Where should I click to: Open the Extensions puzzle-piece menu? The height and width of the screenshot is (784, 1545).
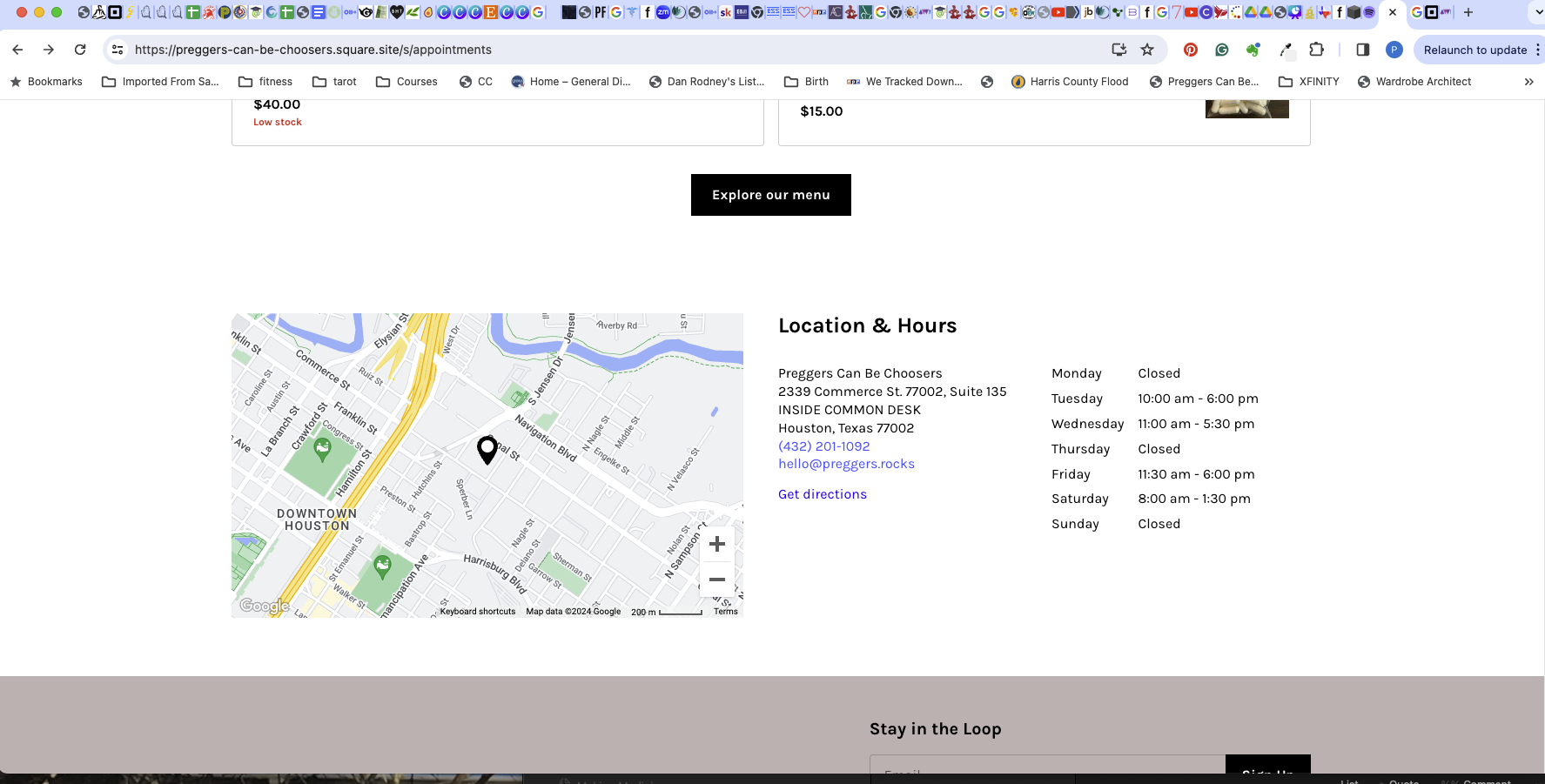coord(1317,50)
